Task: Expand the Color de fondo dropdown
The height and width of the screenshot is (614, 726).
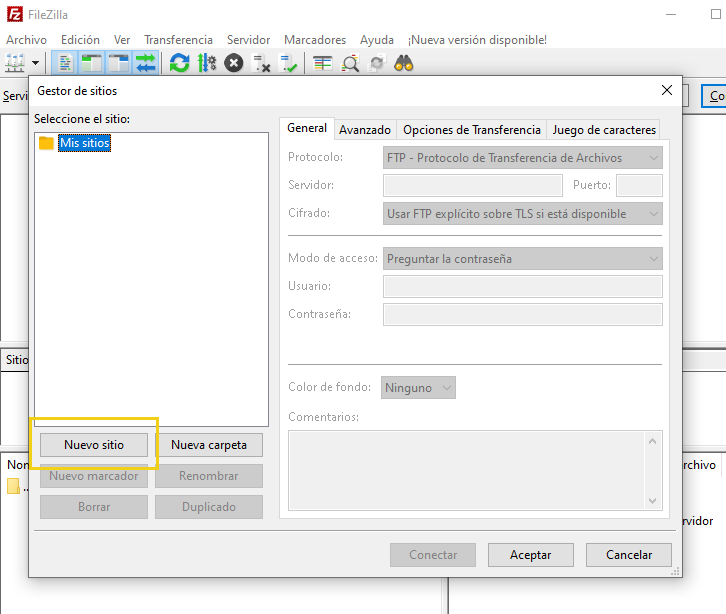Action: coord(418,388)
